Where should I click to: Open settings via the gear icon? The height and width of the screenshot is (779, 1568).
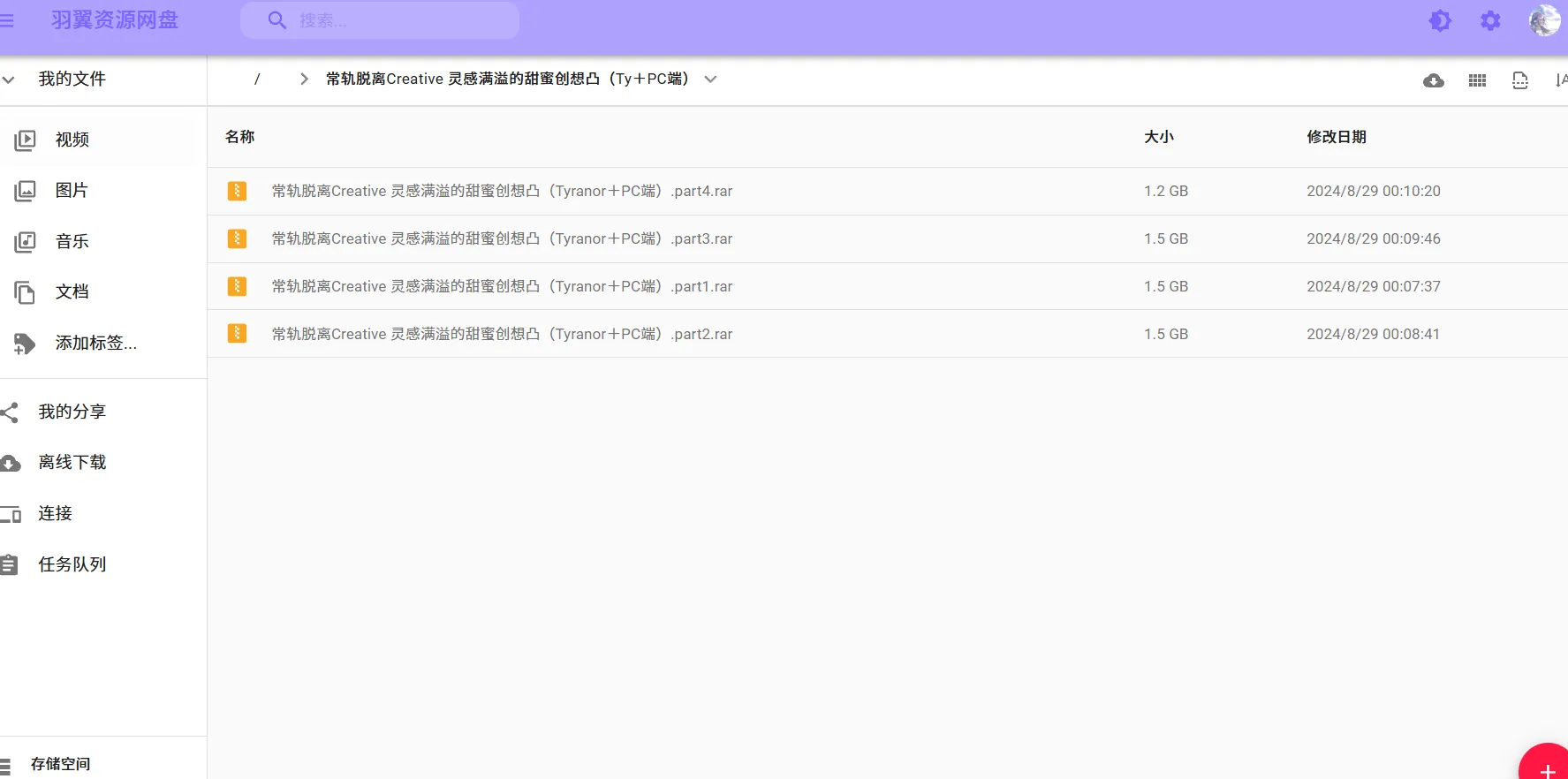(1490, 20)
